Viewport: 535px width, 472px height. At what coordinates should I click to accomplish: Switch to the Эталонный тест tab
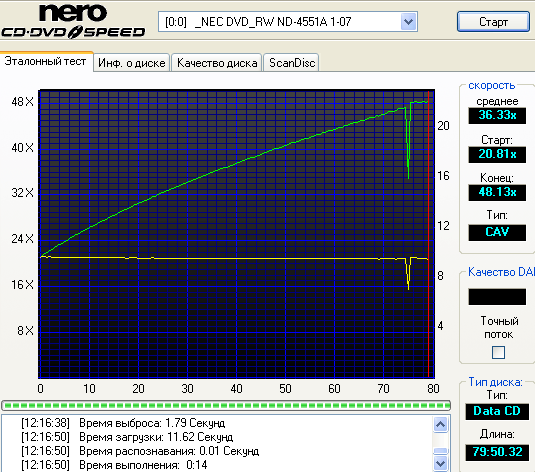point(46,61)
